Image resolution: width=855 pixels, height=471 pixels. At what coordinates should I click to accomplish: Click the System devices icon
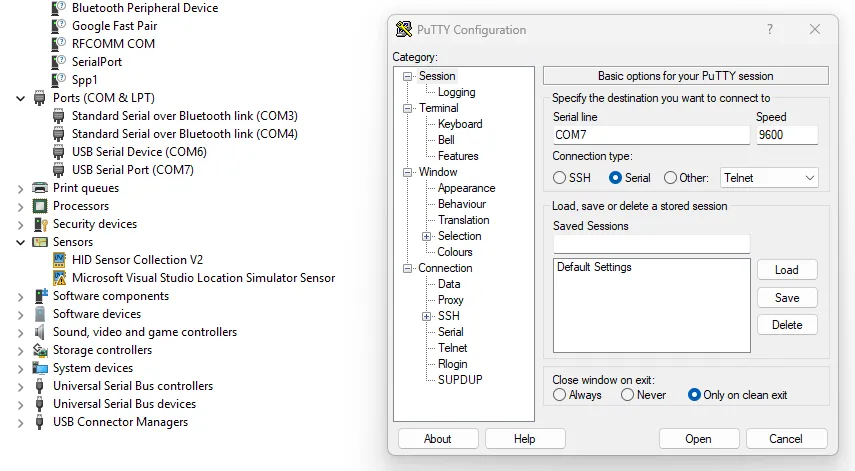[40, 368]
